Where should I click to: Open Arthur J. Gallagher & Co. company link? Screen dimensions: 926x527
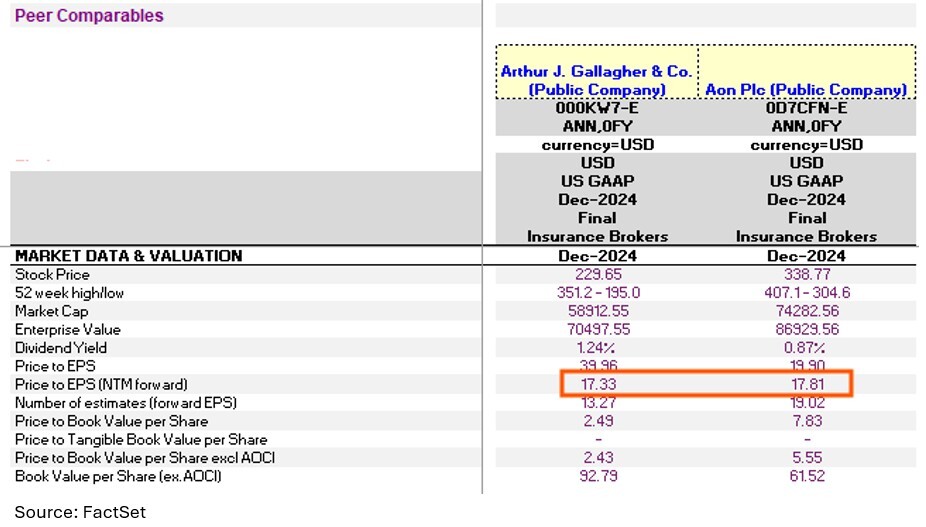coord(596,80)
